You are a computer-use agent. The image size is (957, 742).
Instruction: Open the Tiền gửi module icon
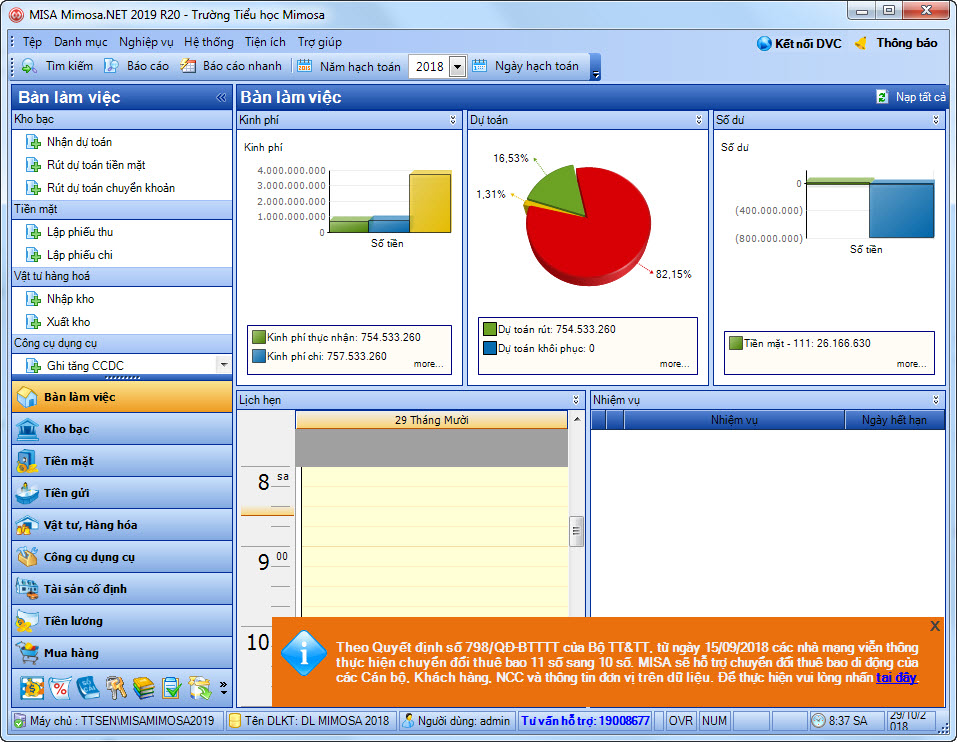coord(27,493)
